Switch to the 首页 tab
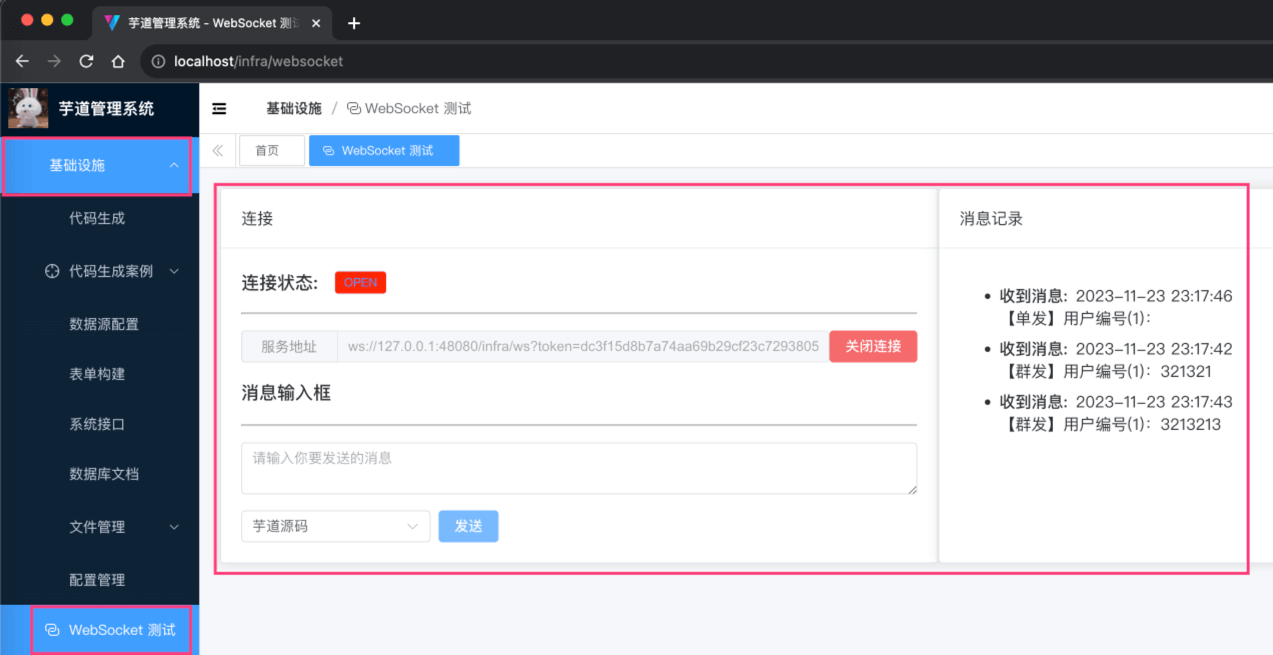 (x=271, y=150)
